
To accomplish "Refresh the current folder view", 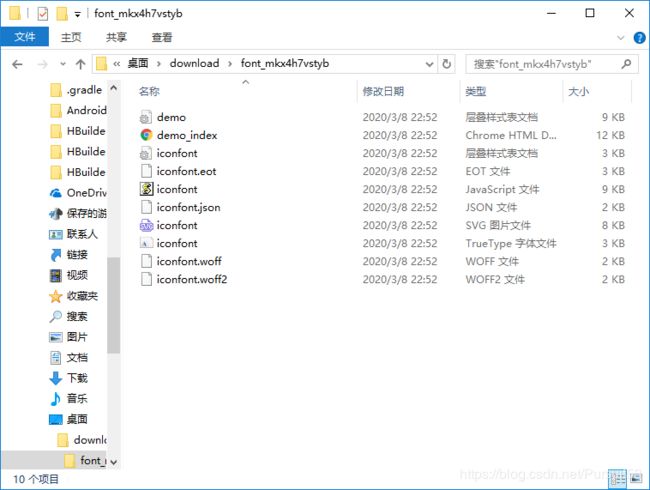I will 446,64.
